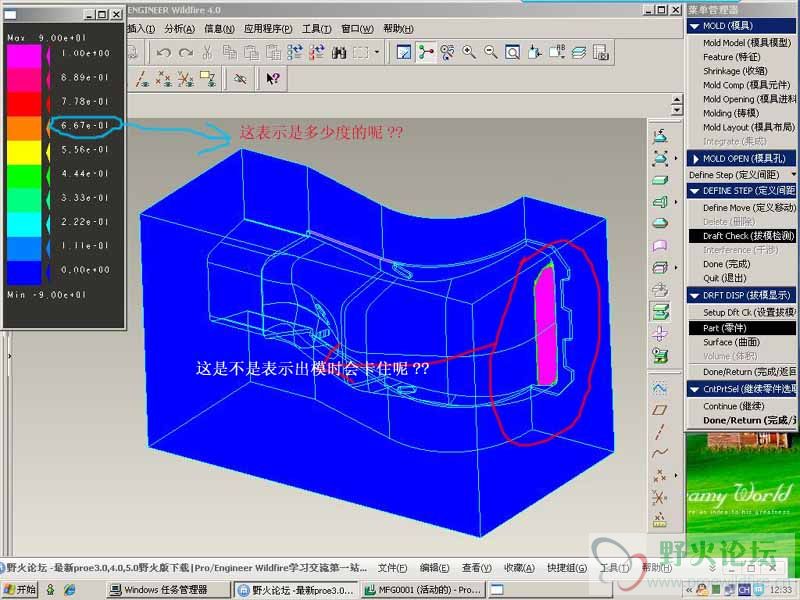The height and width of the screenshot is (600, 800).
Task: Click Define Move (定义移动)
Action: 749,208
